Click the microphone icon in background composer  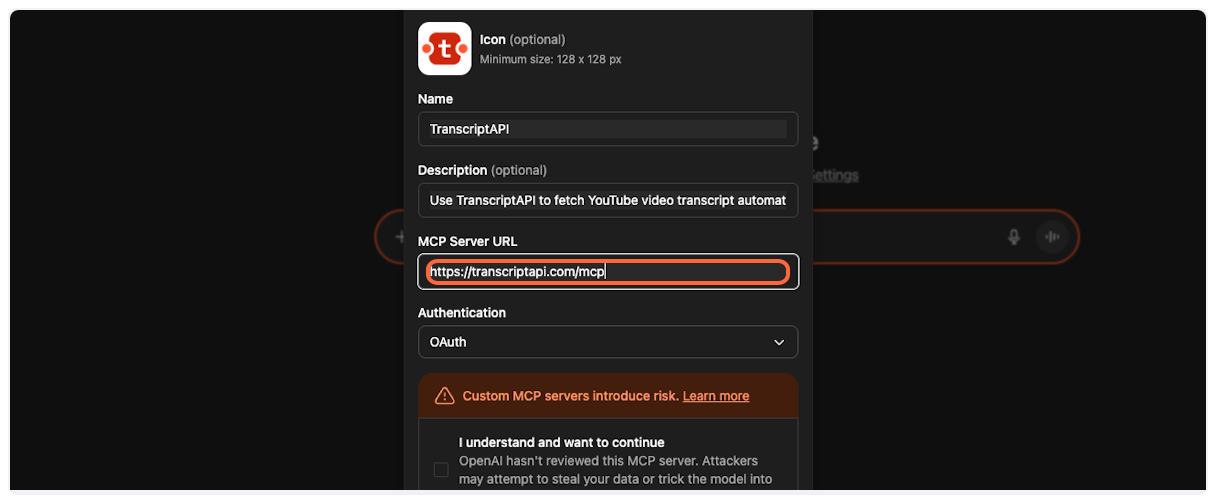(x=1014, y=237)
